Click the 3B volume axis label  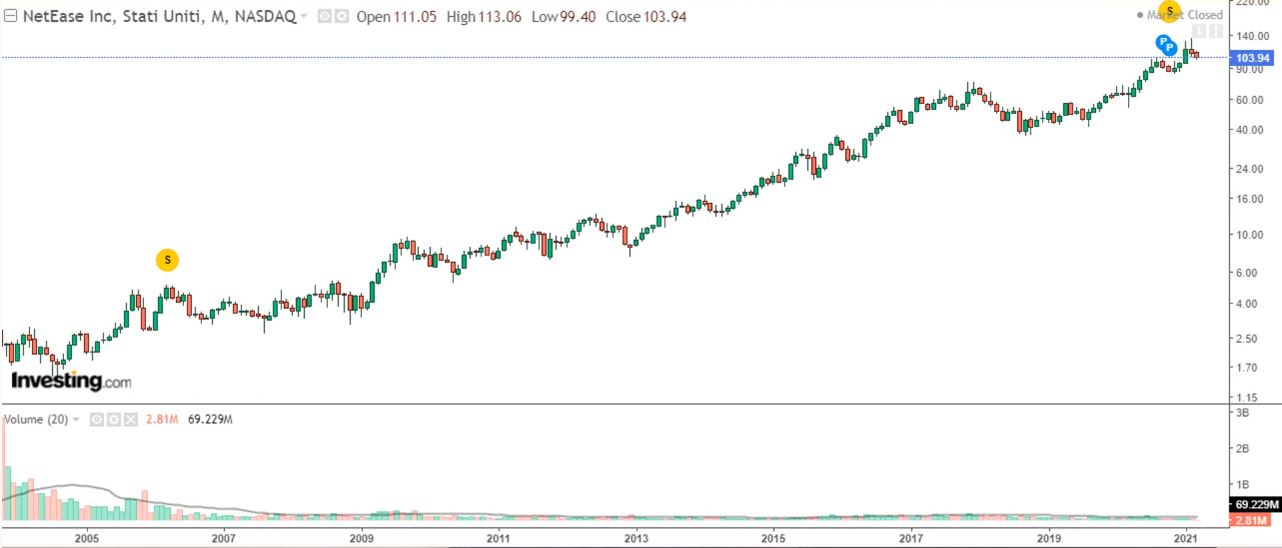pyautogui.click(x=1244, y=412)
